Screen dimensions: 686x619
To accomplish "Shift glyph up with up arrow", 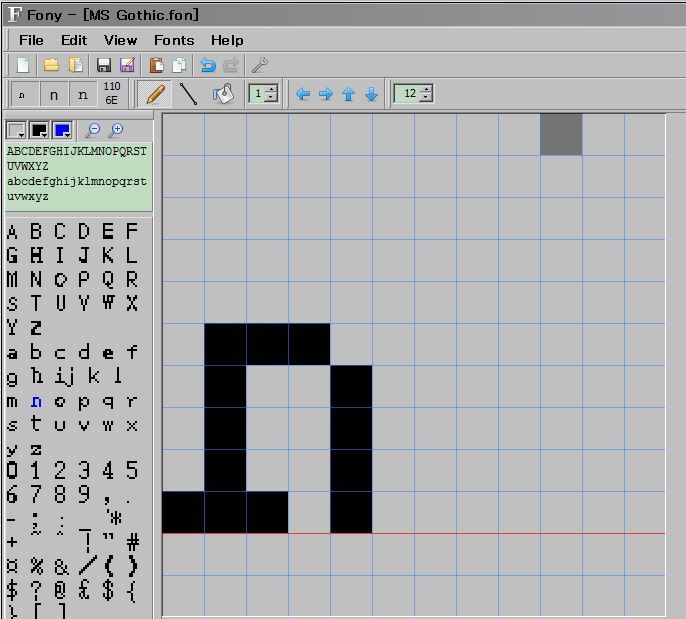I will click(348, 94).
